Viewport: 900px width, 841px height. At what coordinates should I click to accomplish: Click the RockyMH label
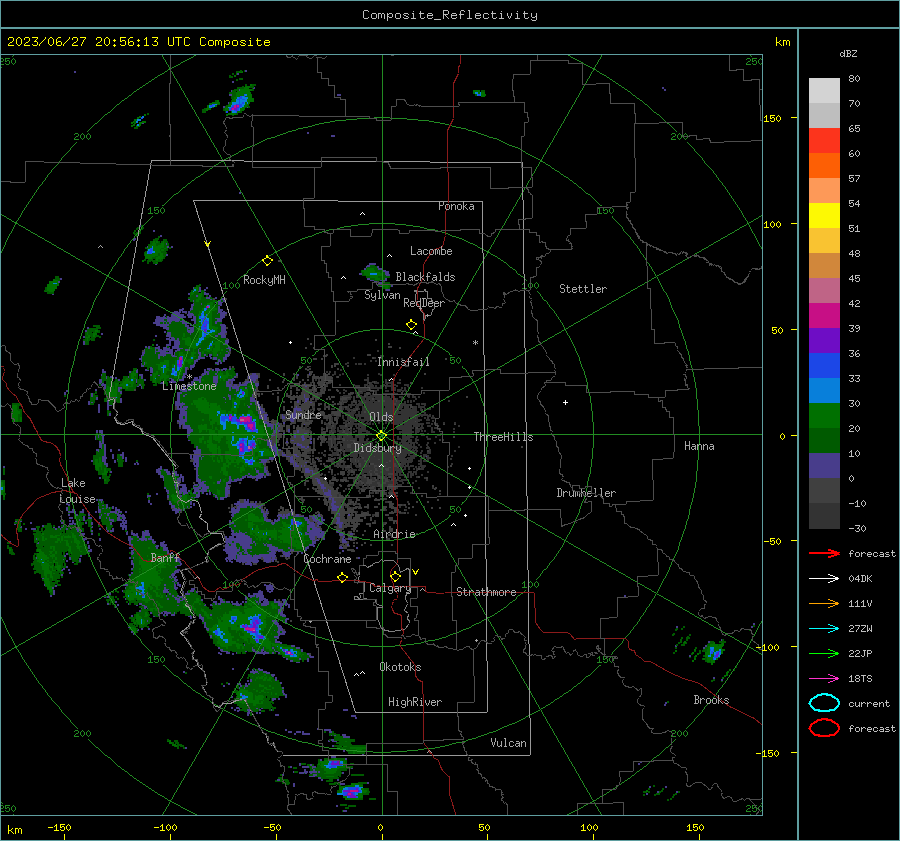point(264,280)
